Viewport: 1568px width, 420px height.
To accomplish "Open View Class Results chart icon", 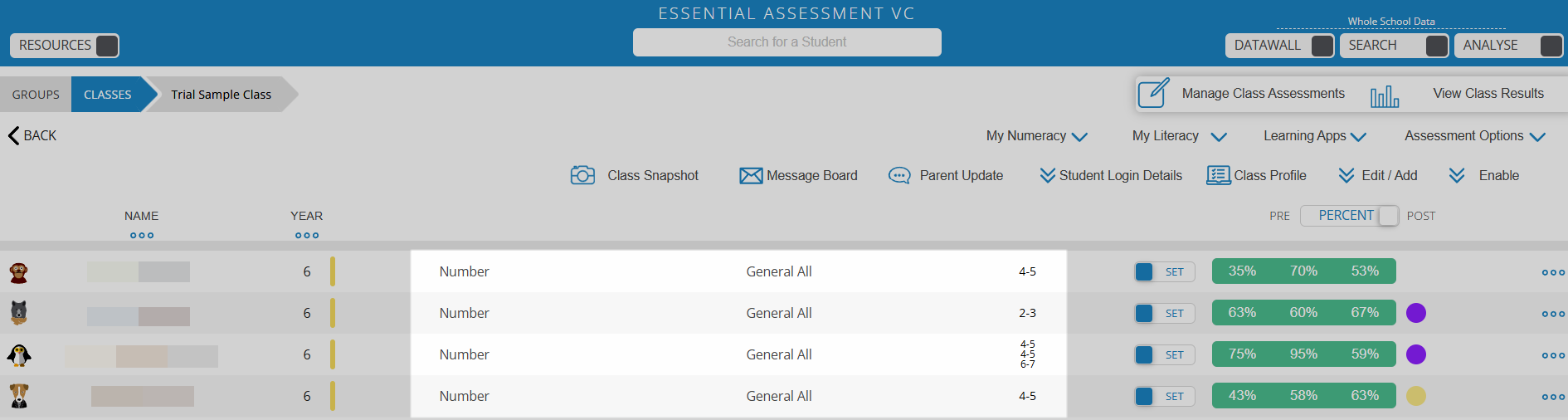I will coord(1385,96).
